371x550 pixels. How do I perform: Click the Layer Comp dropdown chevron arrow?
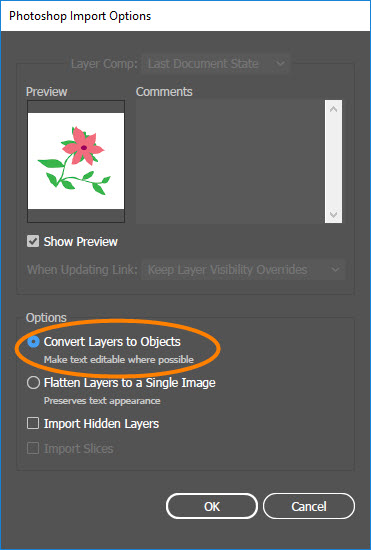point(280,64)
